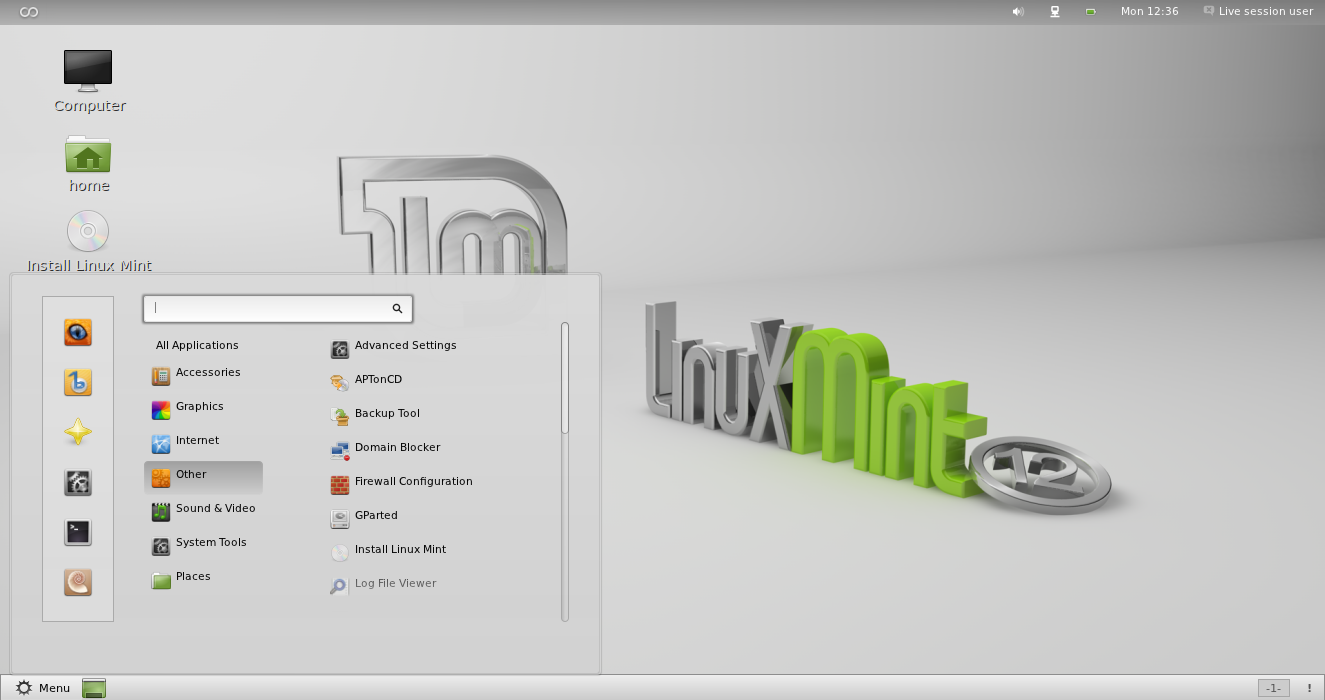Click the GParted disk icon

click(x=339, y=519)
